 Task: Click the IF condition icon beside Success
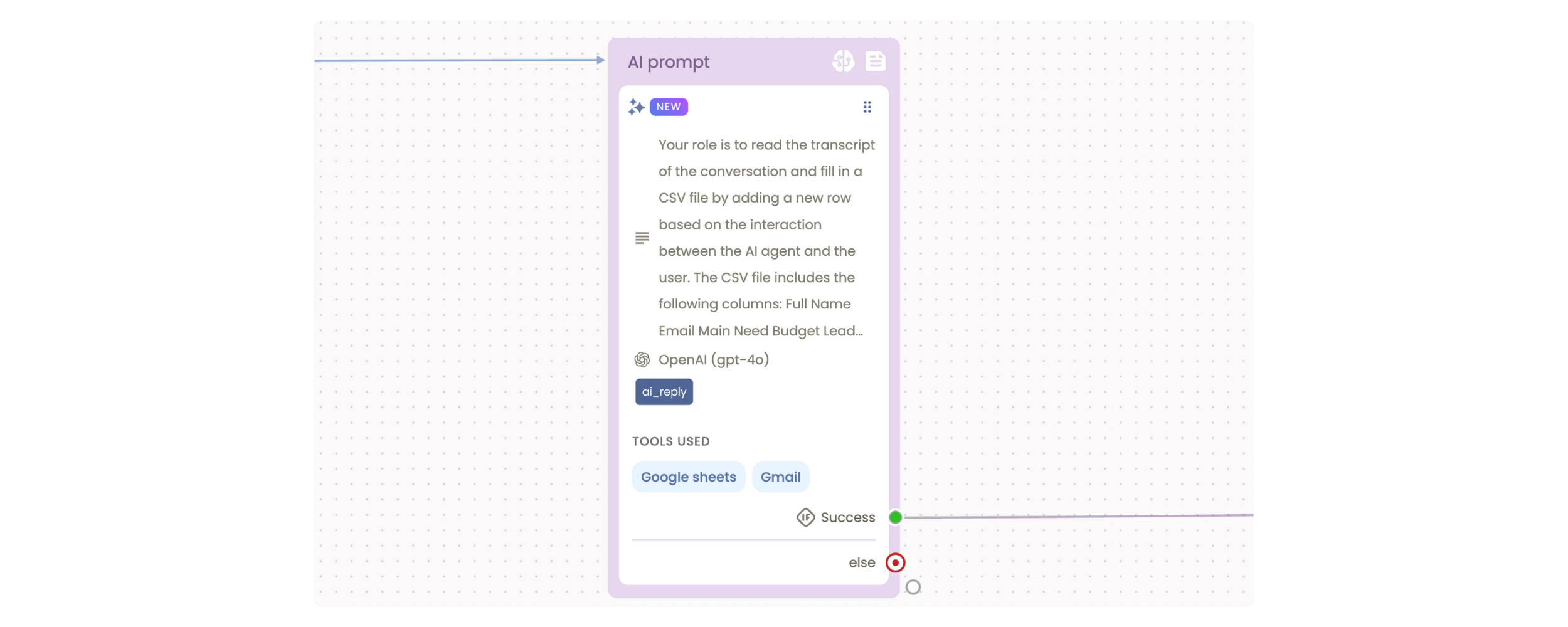[x=805, y=517]
